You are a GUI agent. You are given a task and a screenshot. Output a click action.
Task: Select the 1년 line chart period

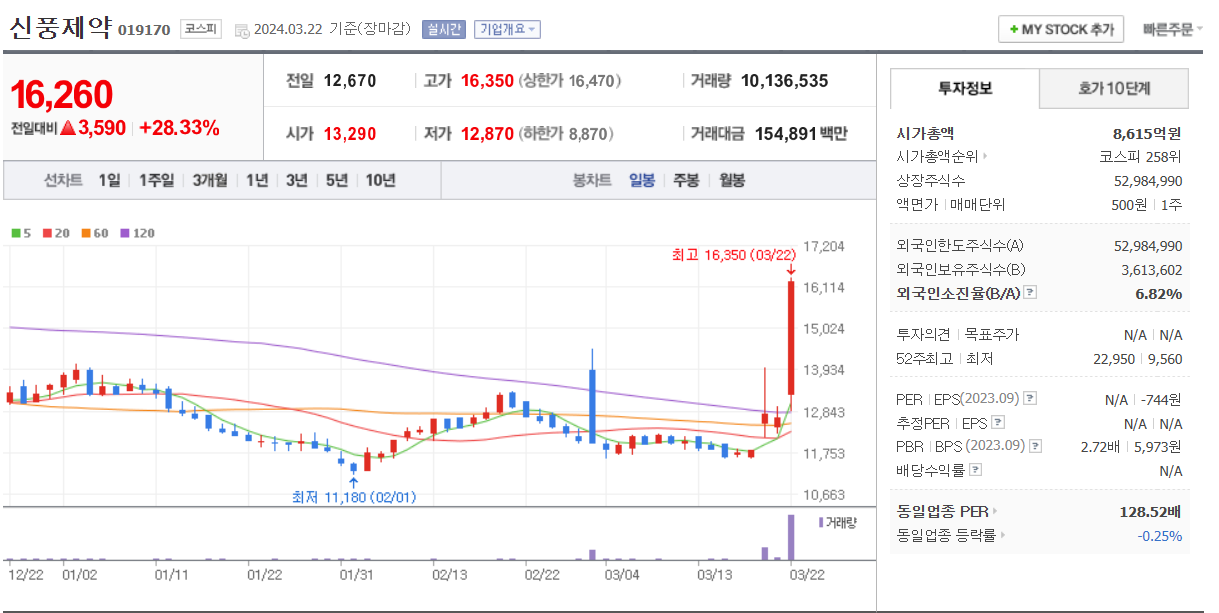[257, 180]
